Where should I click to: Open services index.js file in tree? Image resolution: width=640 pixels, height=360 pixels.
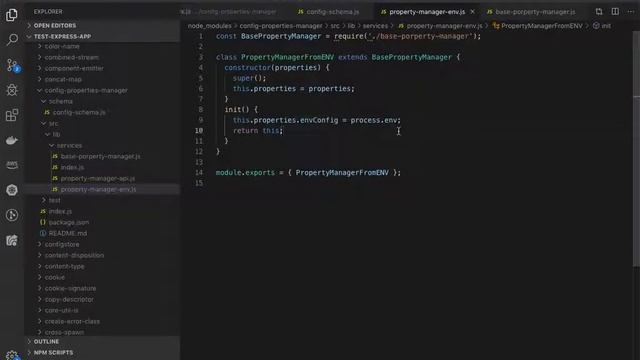coord(102,167)
